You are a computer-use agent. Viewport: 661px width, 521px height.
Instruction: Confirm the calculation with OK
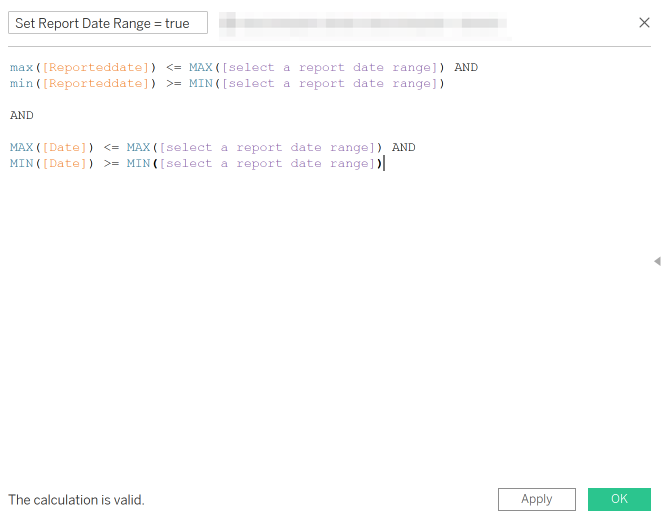[619, 499]
